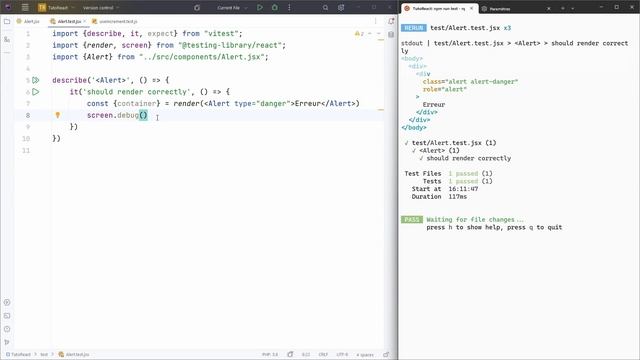Open the Version control dropdown
Screen dimensions: 640x360
pos(100,7)
